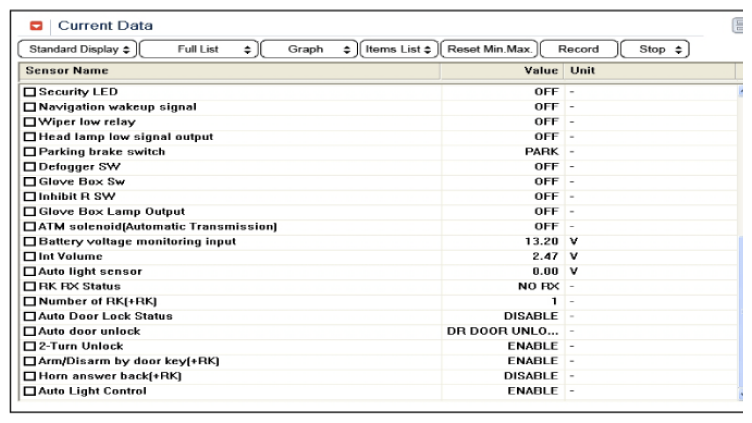Check the Battery voltage monitoring input checkbox
This screenshot has width=752, height=423.
click(x=30, y=242)
